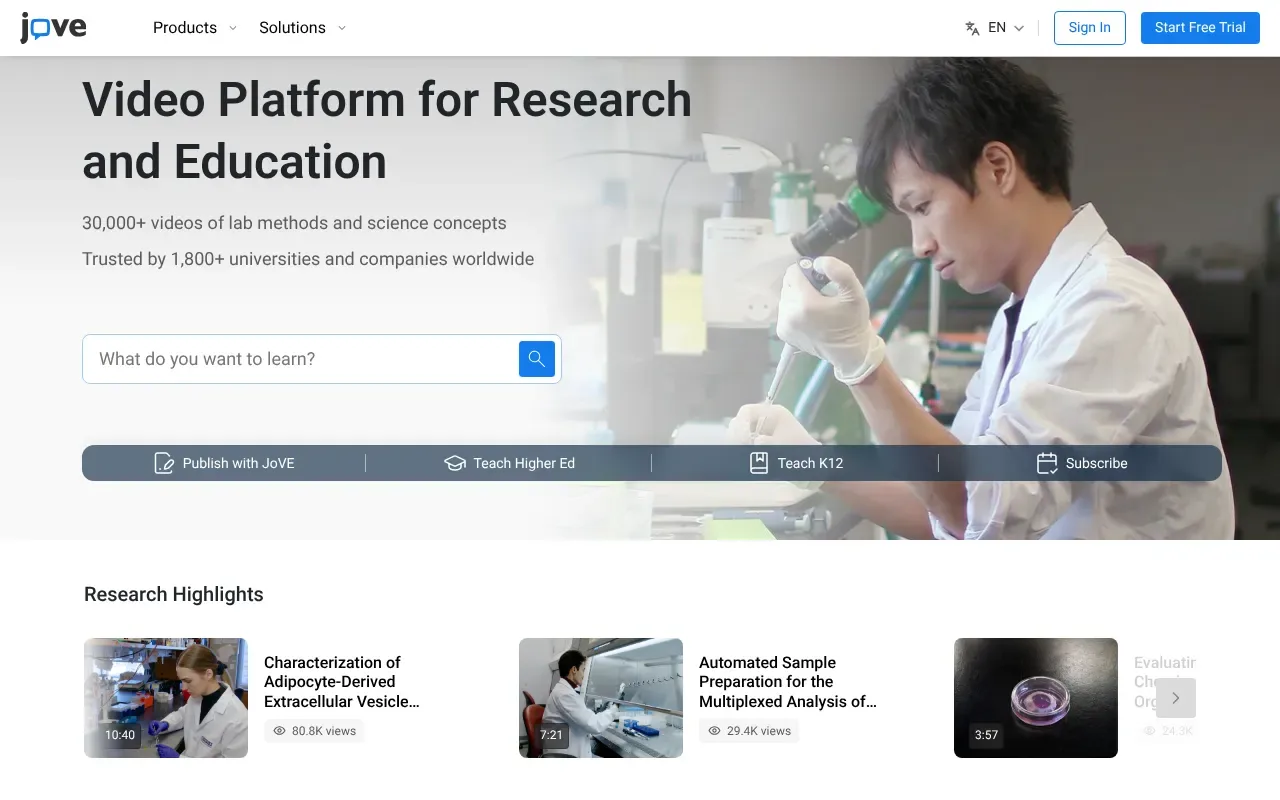
Task: Click the language translate icon
Action: [972, 28]
